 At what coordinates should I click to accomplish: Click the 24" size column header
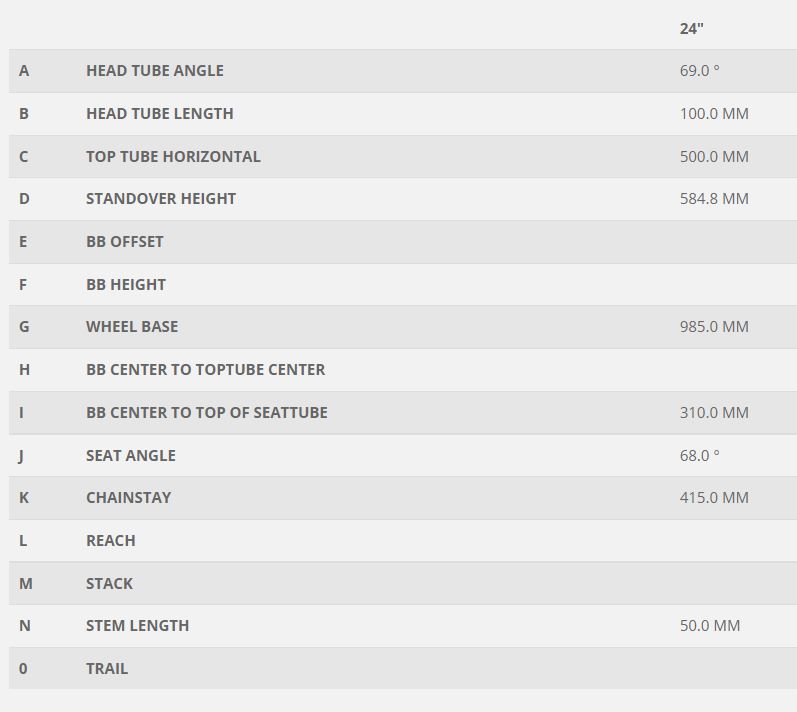[691, 28]
